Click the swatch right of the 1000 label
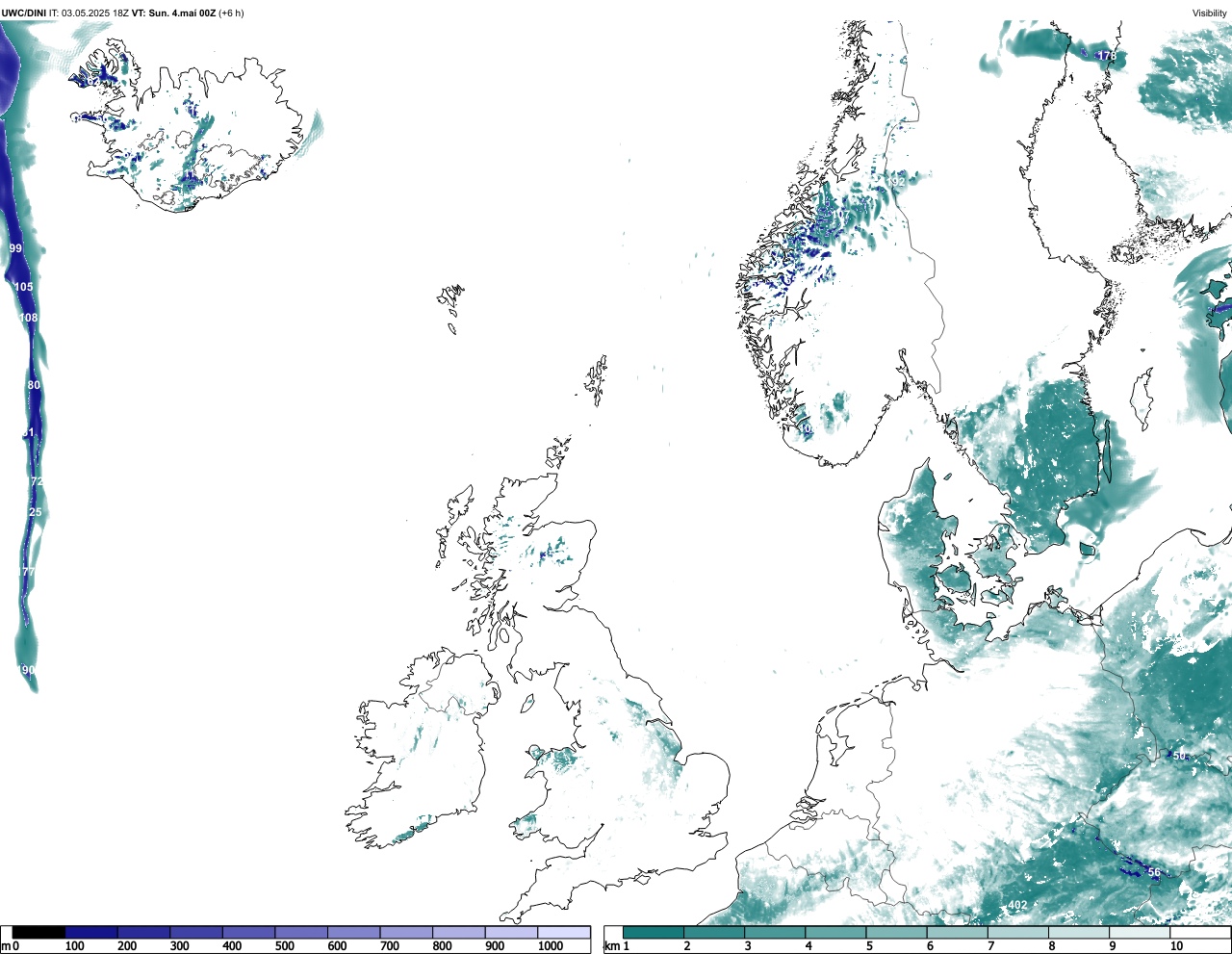This screenshot has width=1232, height=954. pyautogui.click(x=564, y=932)
